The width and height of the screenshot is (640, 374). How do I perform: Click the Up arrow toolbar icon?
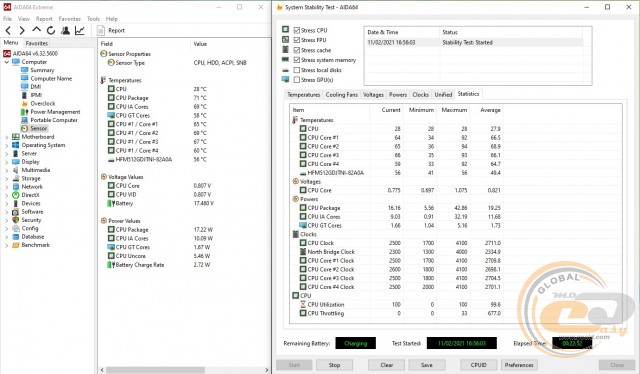tap(36, 30)
